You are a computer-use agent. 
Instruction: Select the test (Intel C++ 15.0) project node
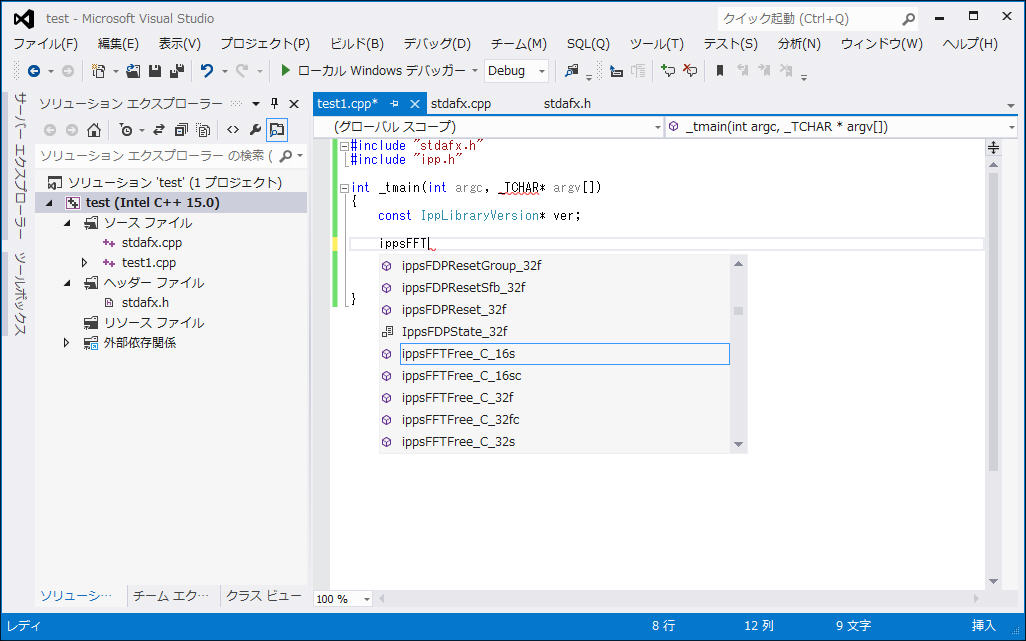coord(171,203)
